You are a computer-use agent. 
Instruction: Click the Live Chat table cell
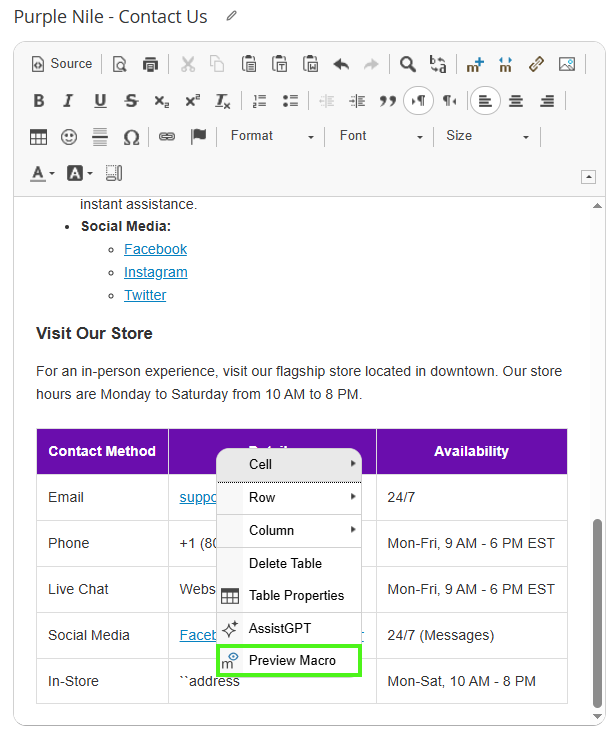click(102, 589)
